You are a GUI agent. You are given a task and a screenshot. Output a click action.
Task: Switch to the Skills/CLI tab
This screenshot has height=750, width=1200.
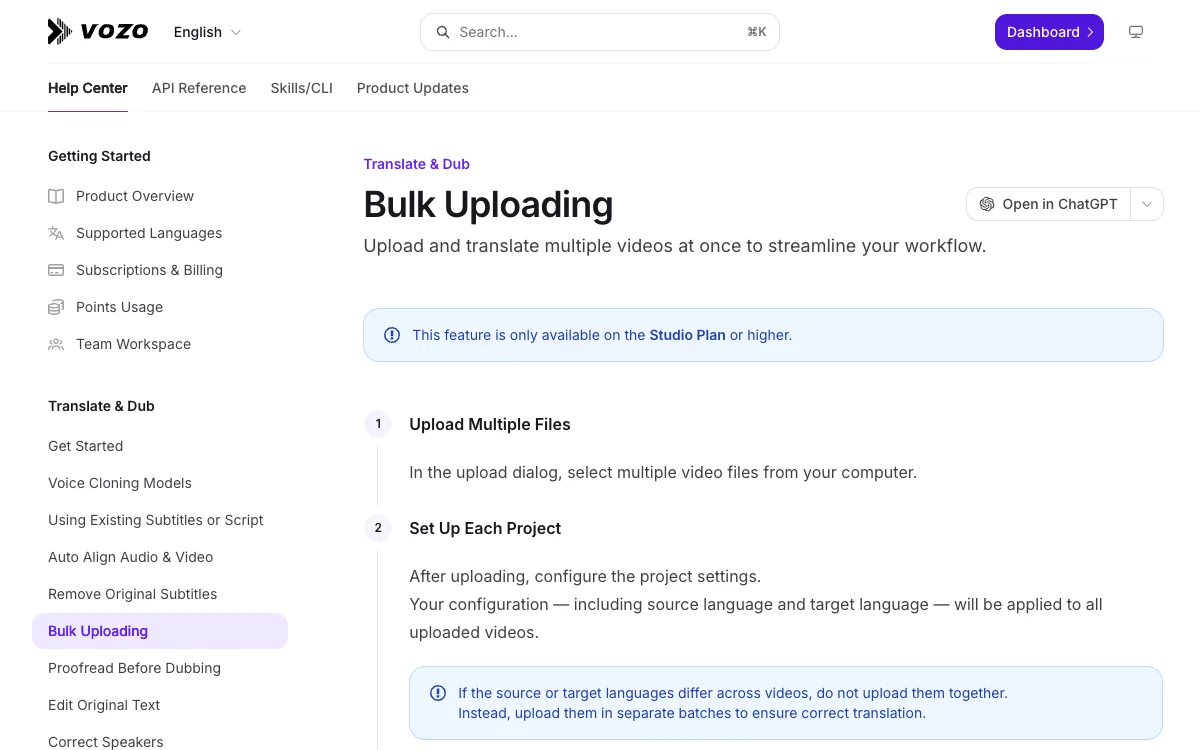(x=301, y=88)
